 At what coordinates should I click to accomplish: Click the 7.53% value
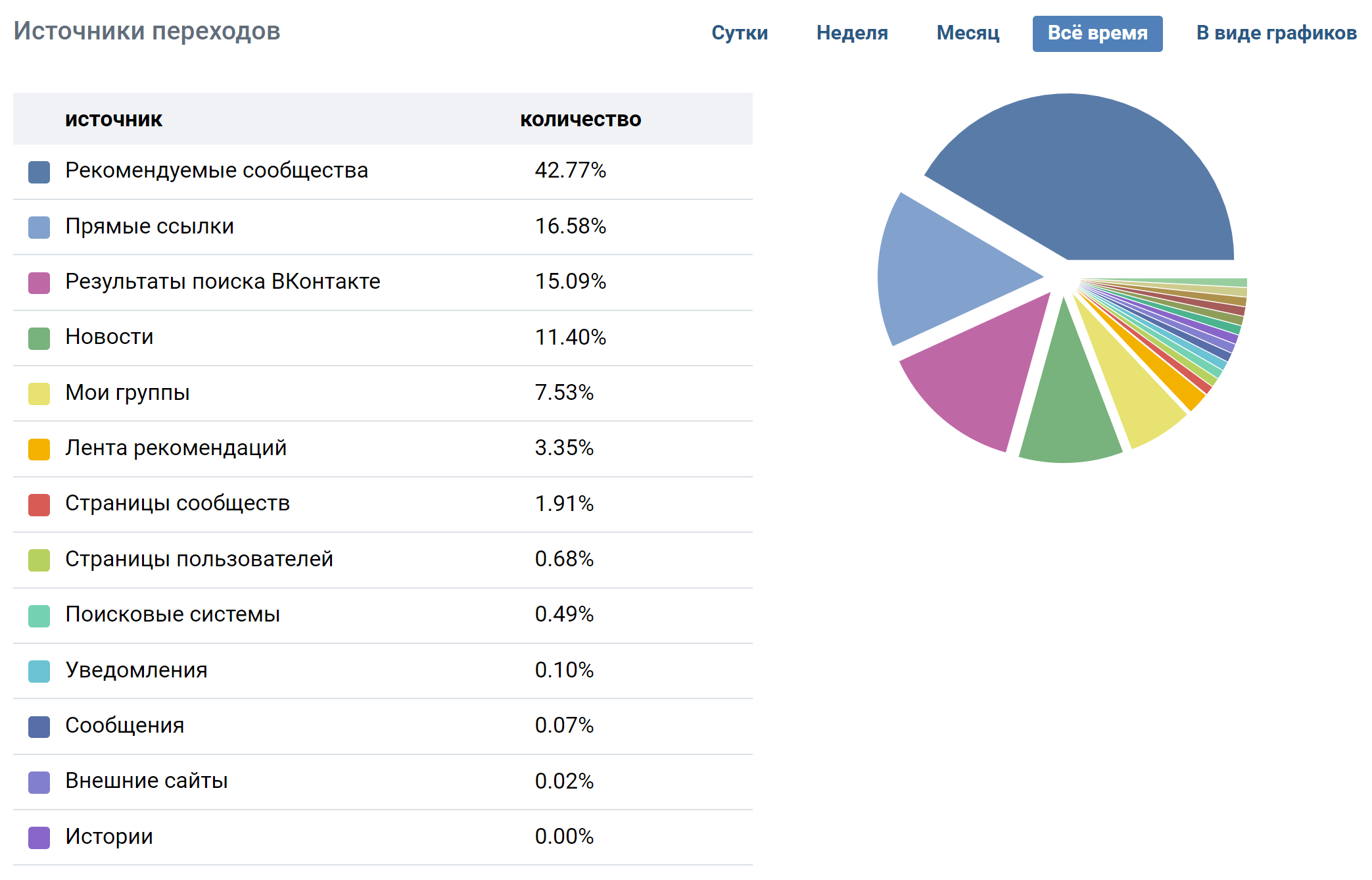564,393
